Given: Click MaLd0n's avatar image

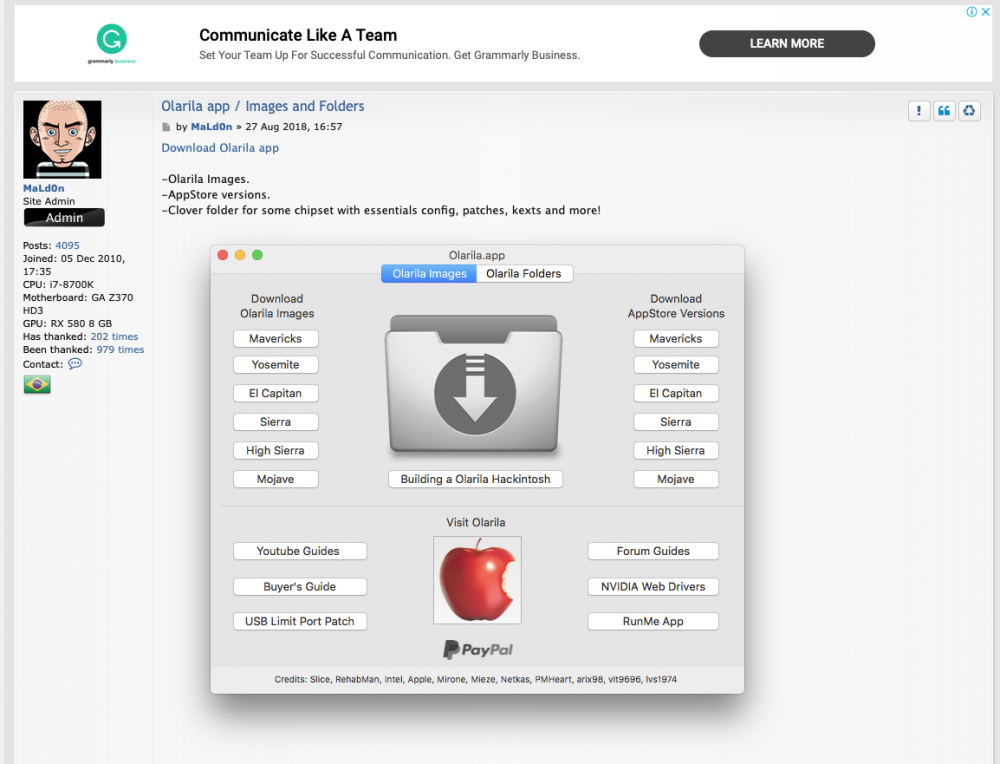Looking at the screenshot, I should click(x=62, y=139).
